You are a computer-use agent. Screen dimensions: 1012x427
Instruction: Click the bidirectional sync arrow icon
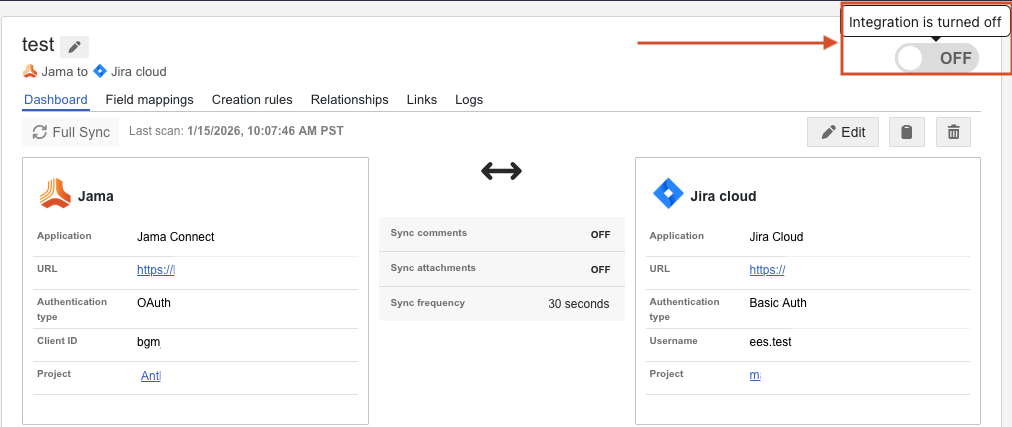501,171
